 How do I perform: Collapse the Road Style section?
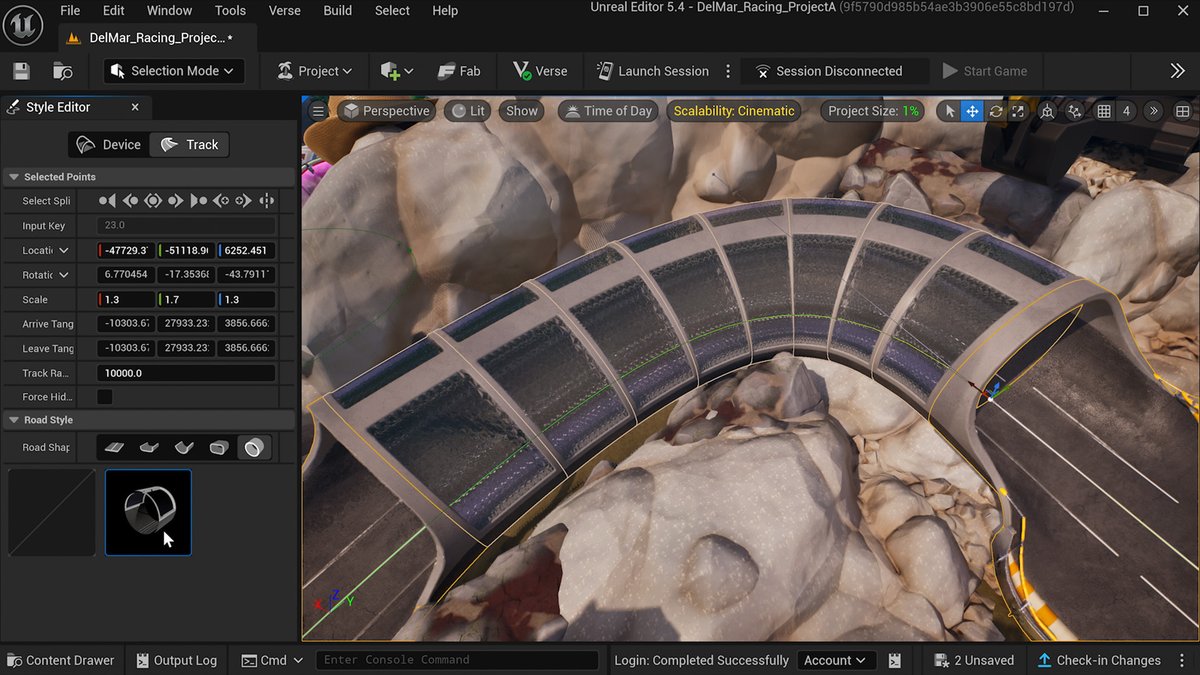tap(14, 420)
